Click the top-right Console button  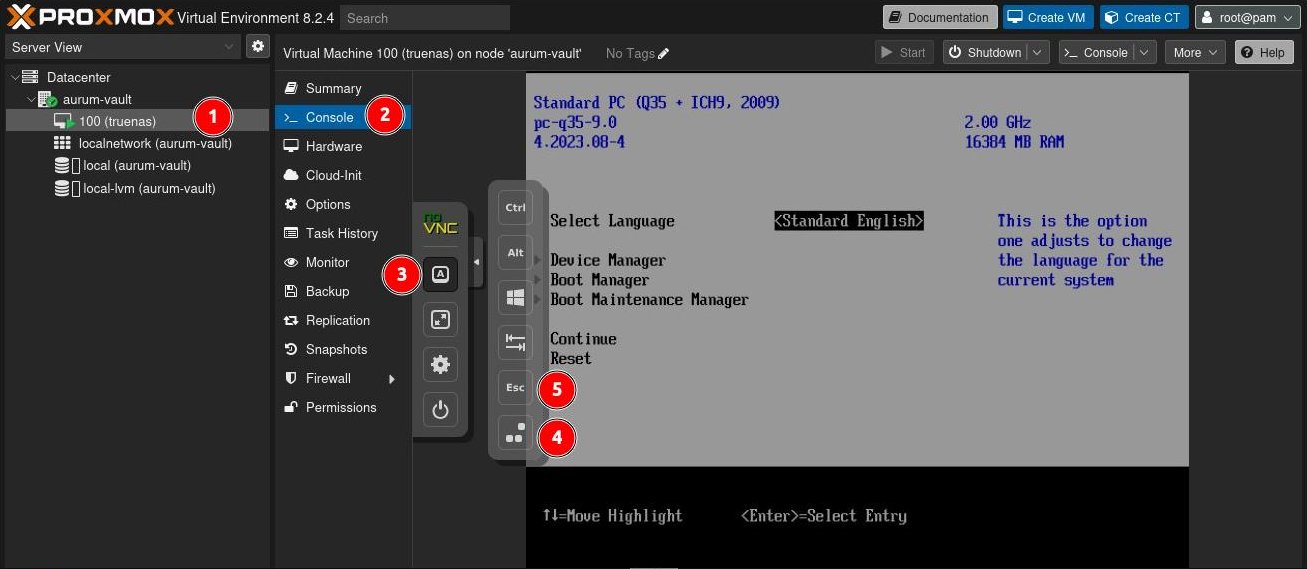(1096, 52)
